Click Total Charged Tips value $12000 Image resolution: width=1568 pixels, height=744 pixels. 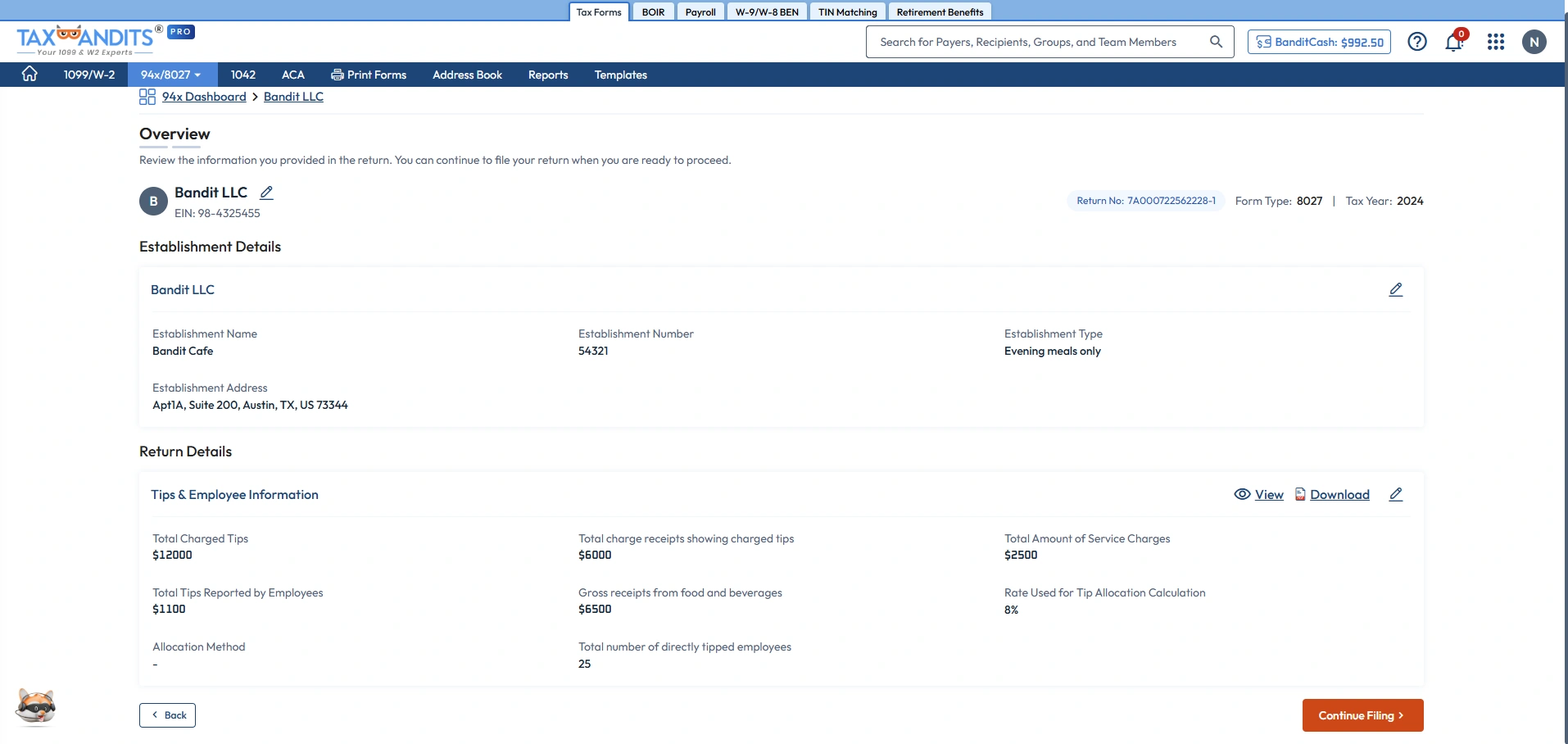click(x=172, y=555)
